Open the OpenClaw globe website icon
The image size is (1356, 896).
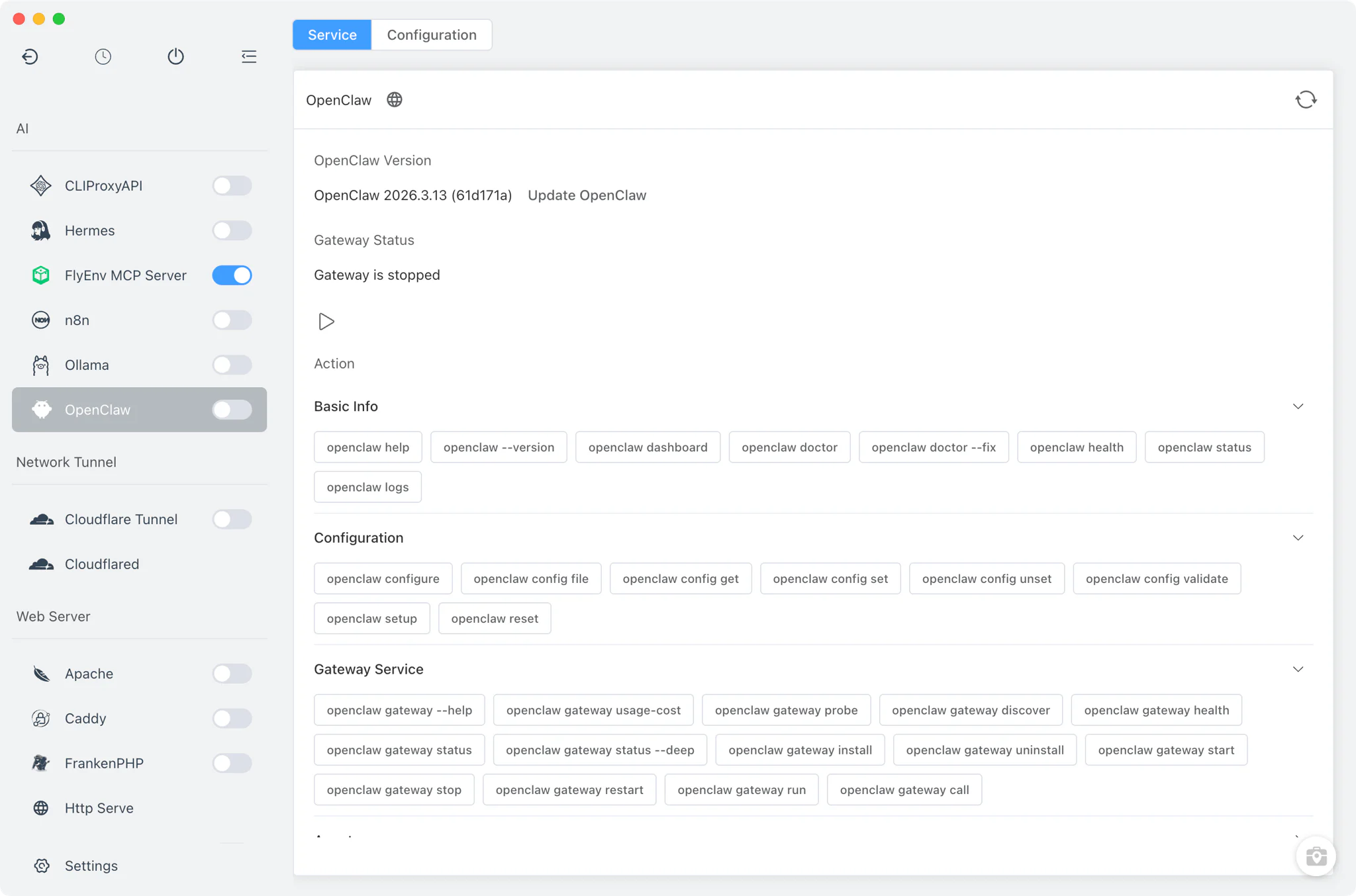[395, 99]
